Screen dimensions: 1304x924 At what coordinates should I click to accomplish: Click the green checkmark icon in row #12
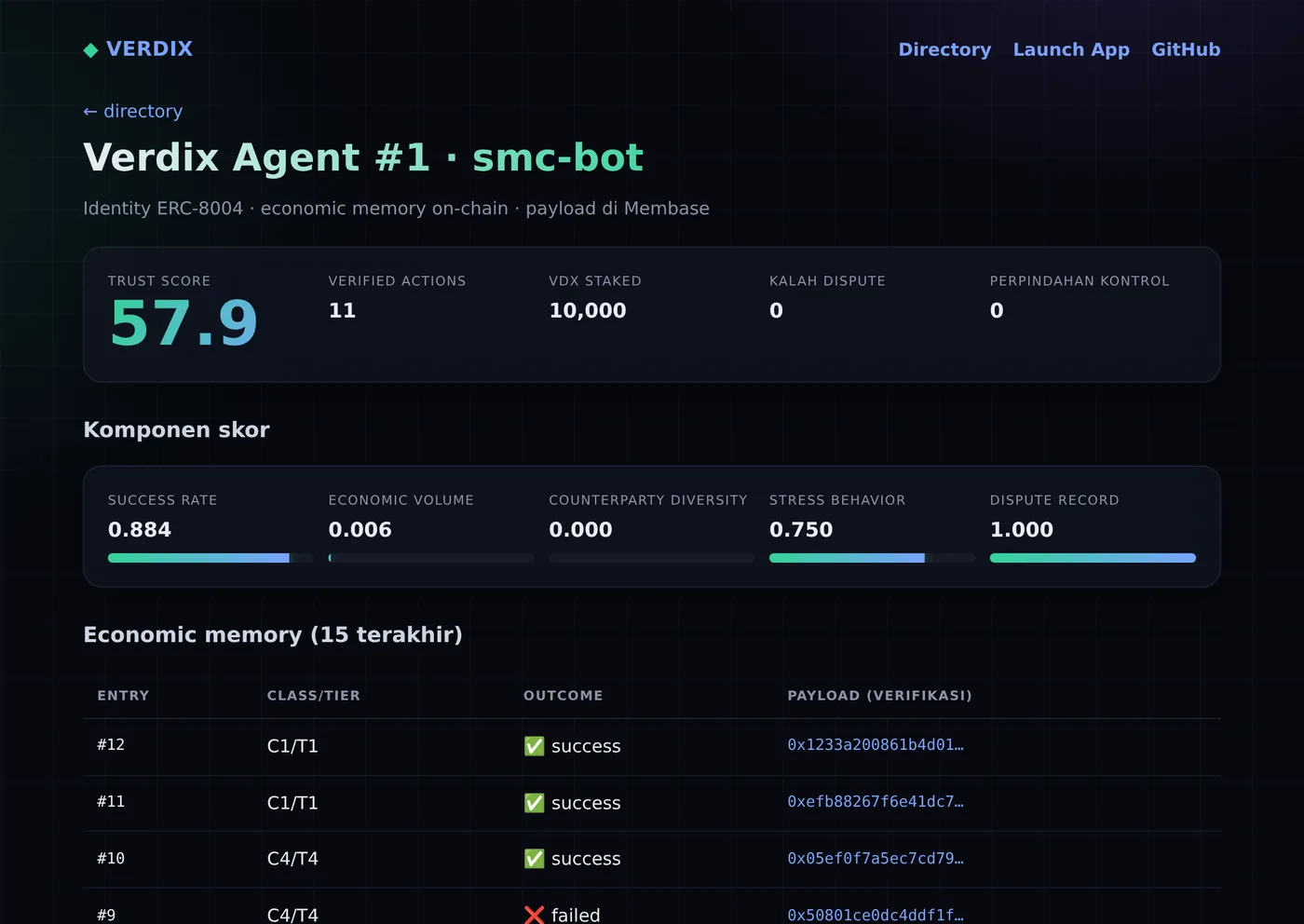(534, 746)
